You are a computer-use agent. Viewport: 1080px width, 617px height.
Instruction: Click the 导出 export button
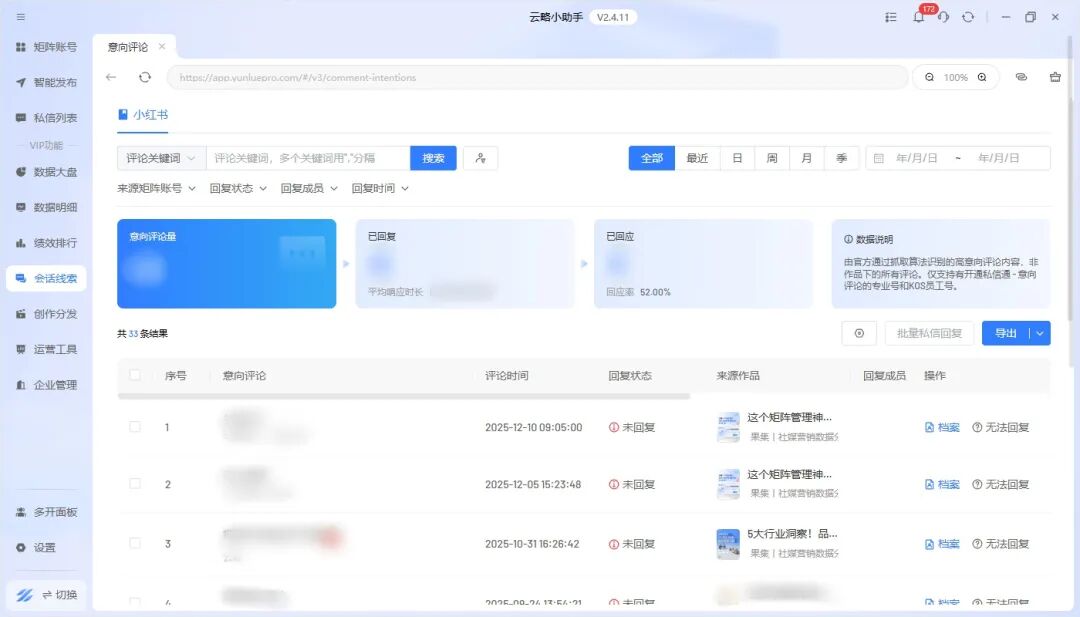tap(1005, 333)
